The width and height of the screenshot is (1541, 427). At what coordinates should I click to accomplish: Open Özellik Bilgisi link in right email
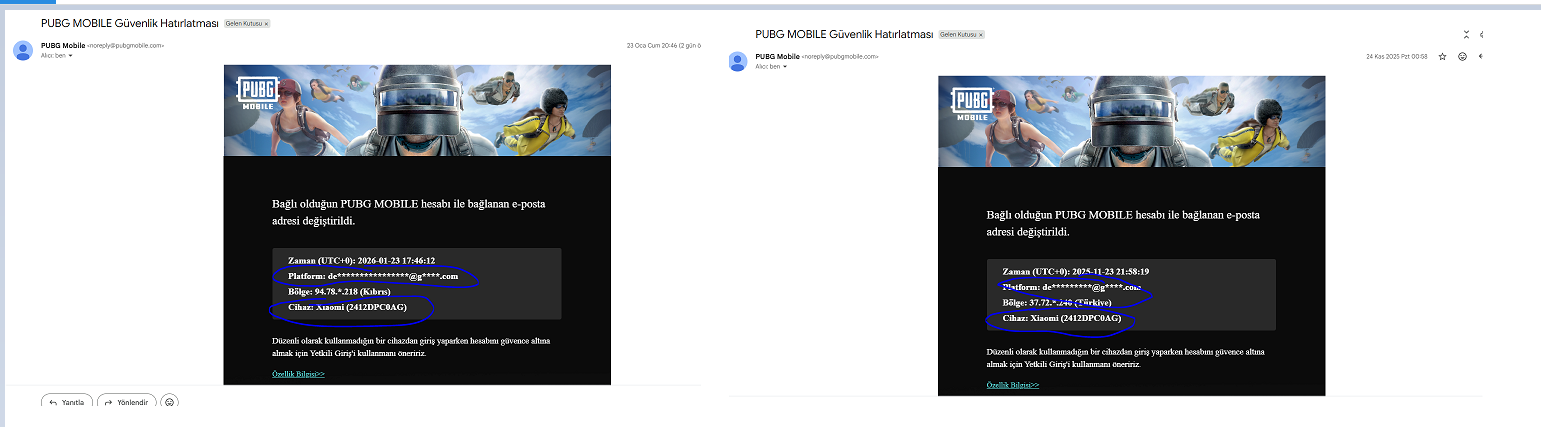click(x=1013, y=385)
